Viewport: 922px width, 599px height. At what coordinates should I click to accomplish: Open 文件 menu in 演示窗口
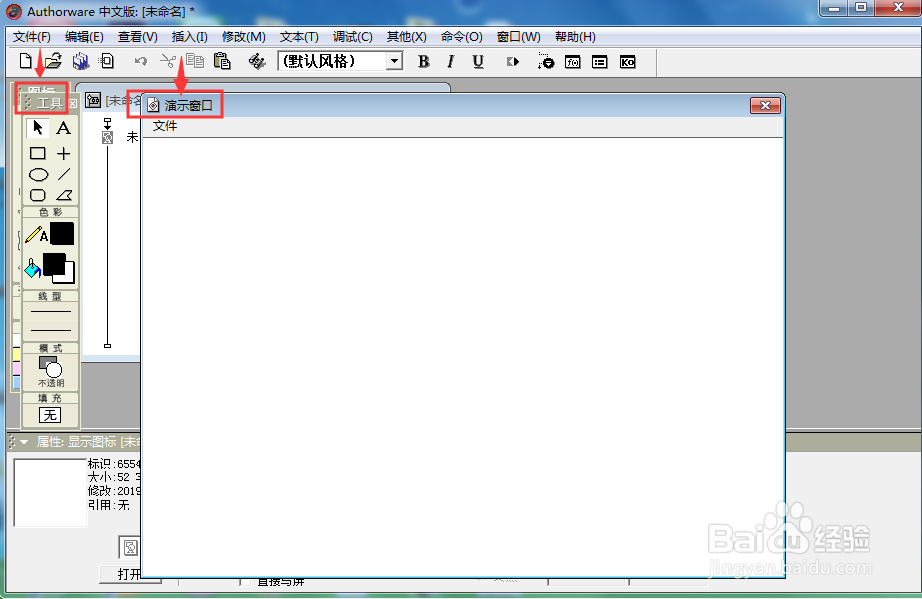pos(165,126)
